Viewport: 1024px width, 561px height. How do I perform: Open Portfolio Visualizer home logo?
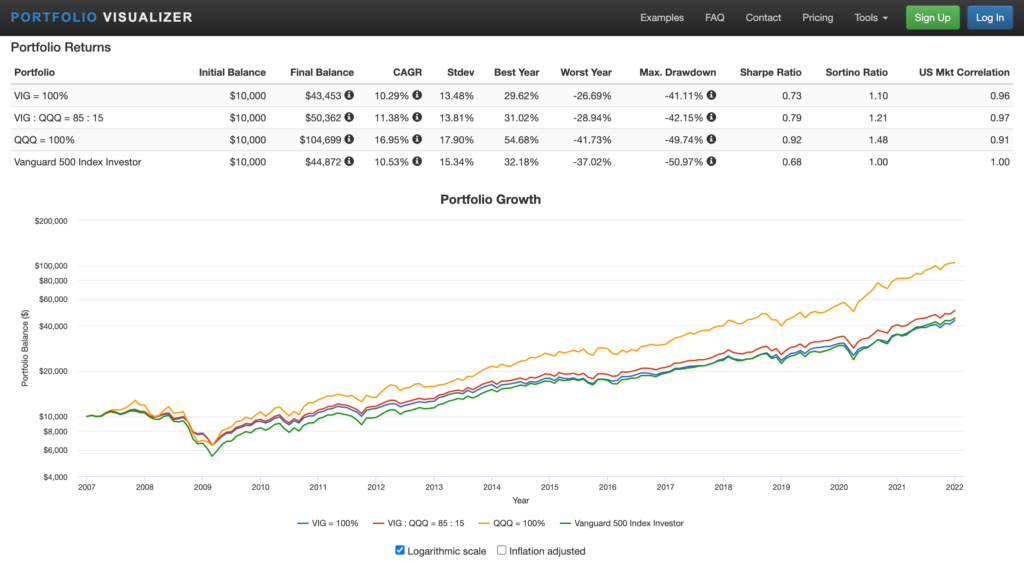[102, 18]
